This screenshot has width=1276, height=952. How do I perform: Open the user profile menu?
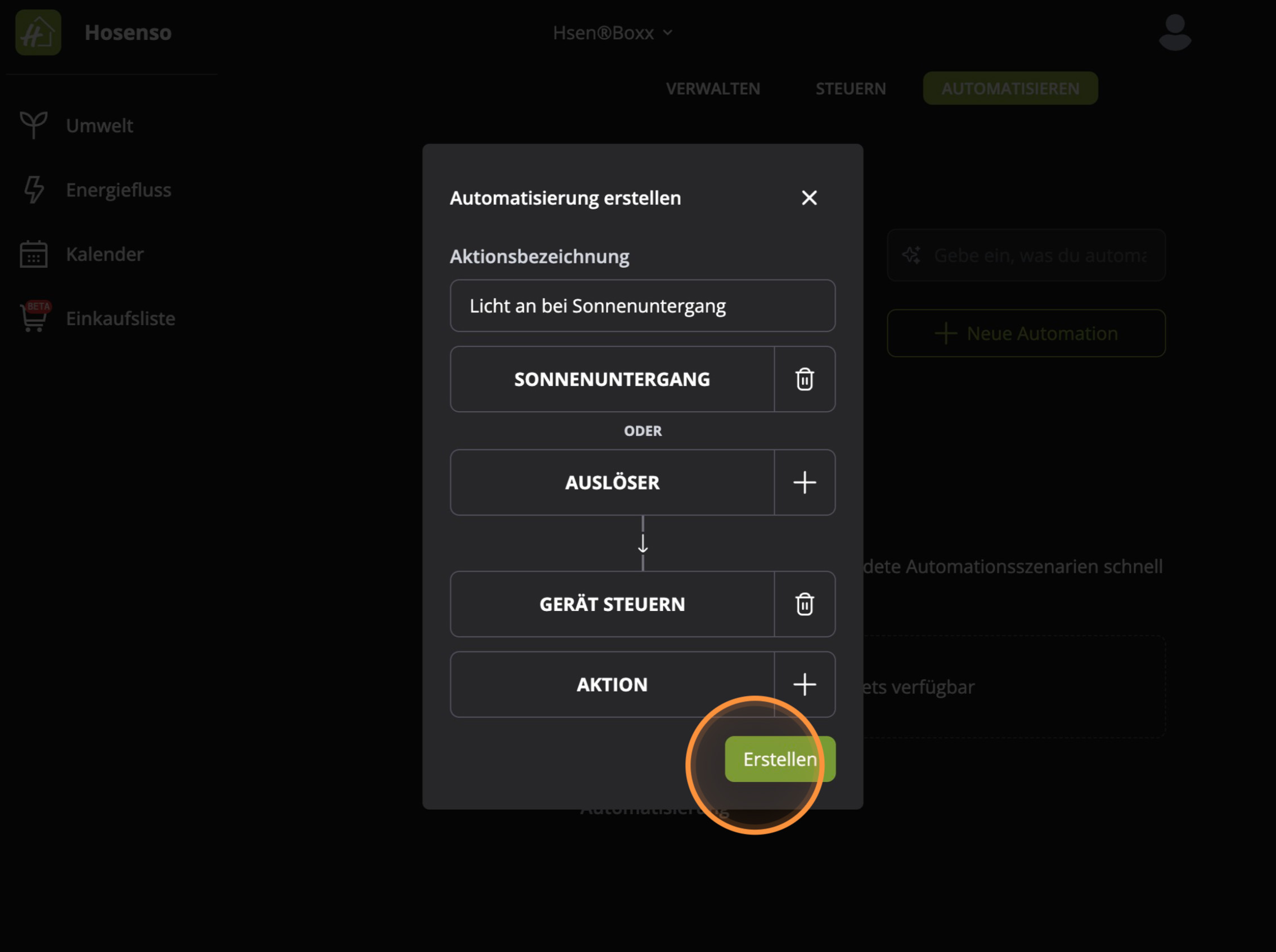[x=1175, y=32]
